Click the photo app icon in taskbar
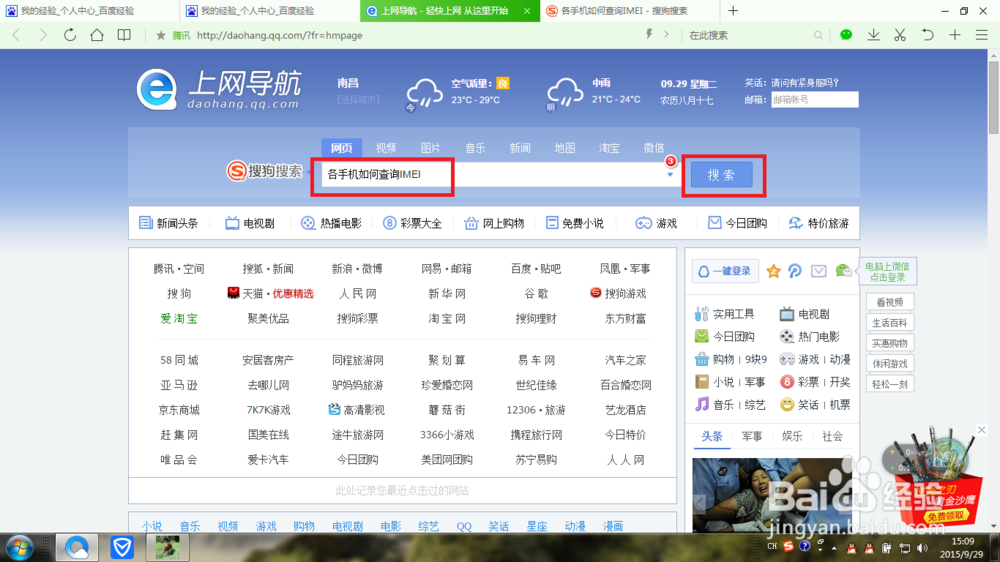Image resolution: width=1000 pixels, height=562 pixels. click(168, 548)
